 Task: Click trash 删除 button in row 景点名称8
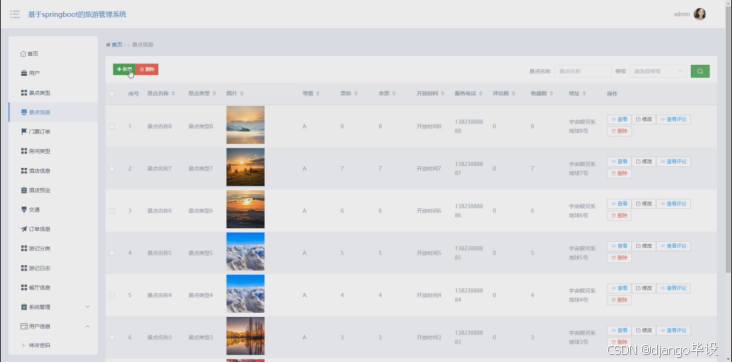[619, 132]
